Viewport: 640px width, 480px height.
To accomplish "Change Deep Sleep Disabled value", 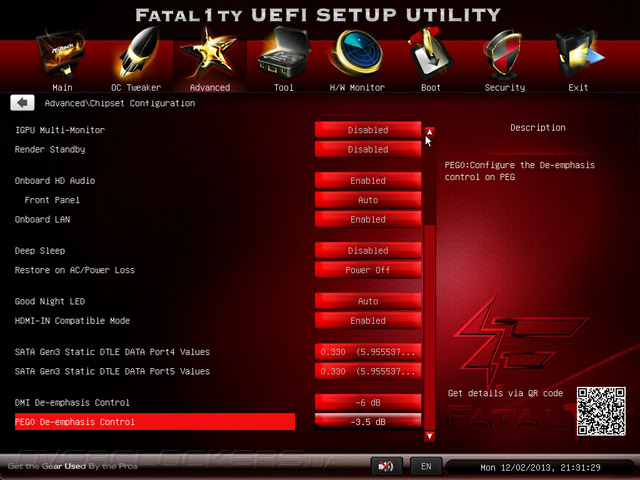I will point(368,251).
